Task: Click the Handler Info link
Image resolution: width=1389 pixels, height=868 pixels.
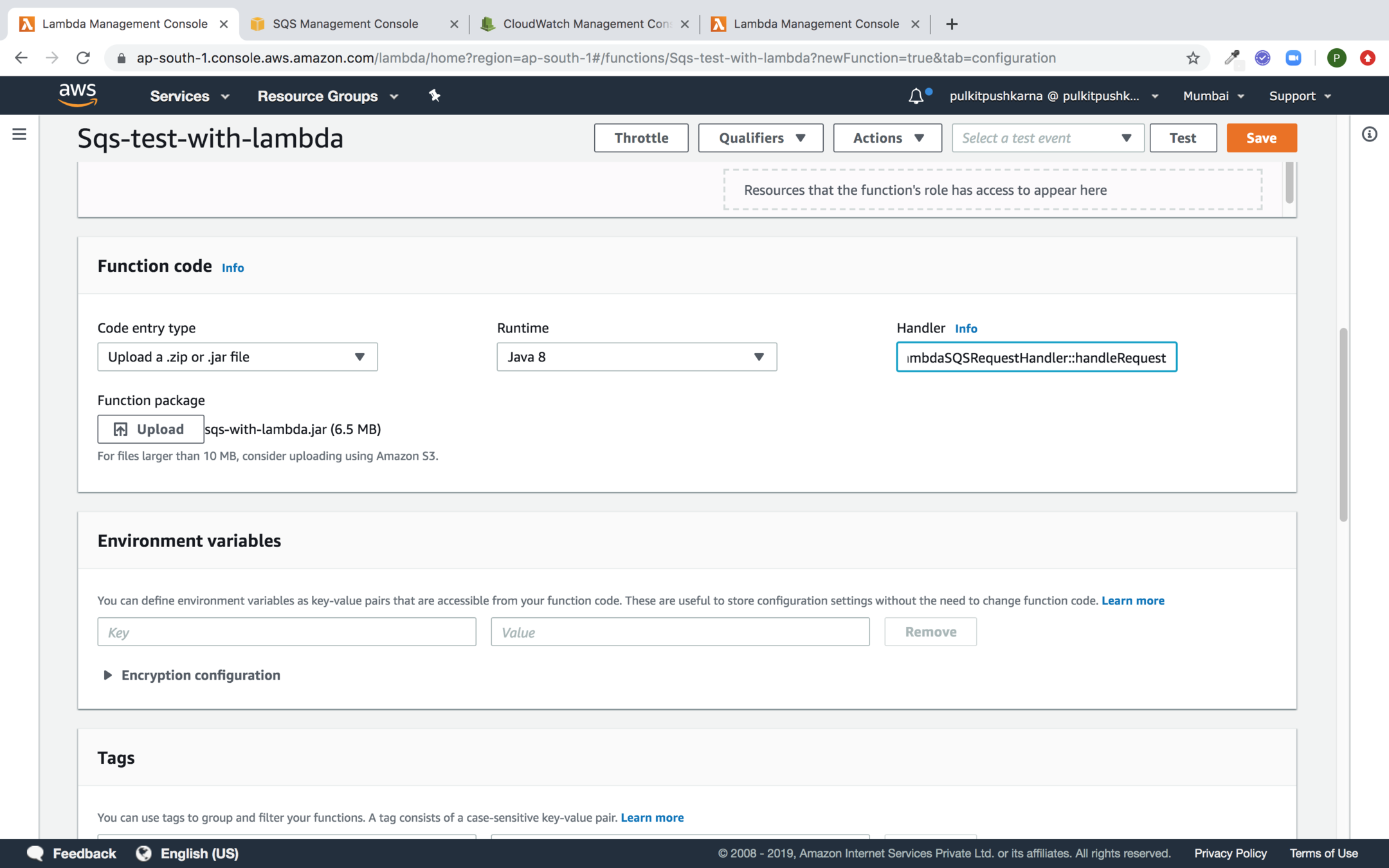Action: click(965, 329)
